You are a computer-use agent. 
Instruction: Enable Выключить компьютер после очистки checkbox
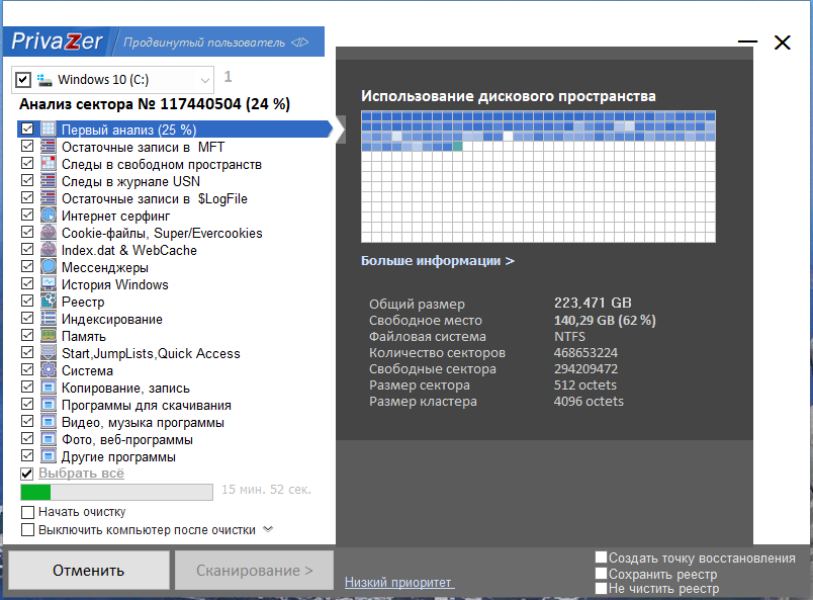[x=27, y=530]
